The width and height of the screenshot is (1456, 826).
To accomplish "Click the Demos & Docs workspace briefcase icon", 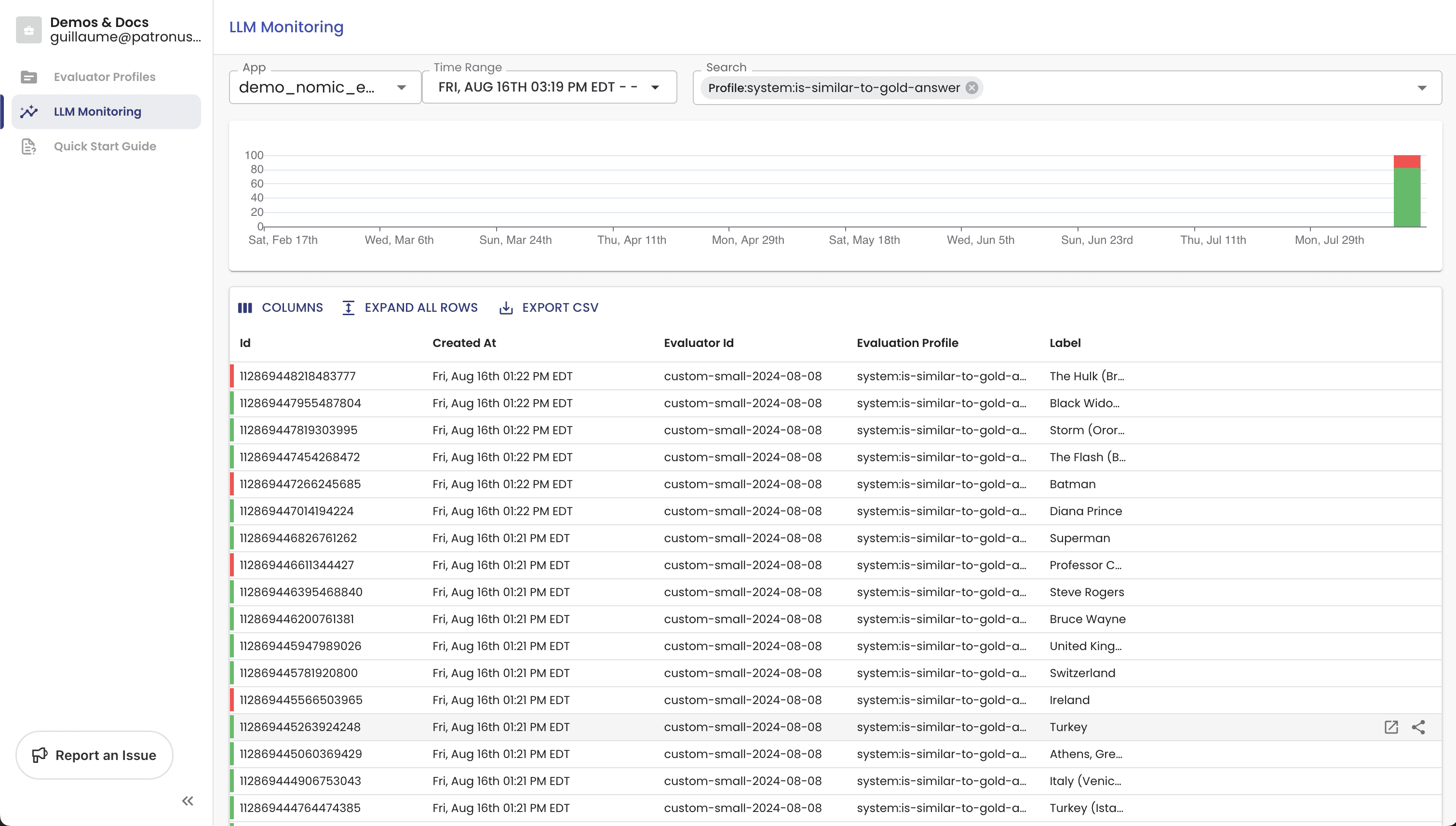I will click(x=28, y=29).
